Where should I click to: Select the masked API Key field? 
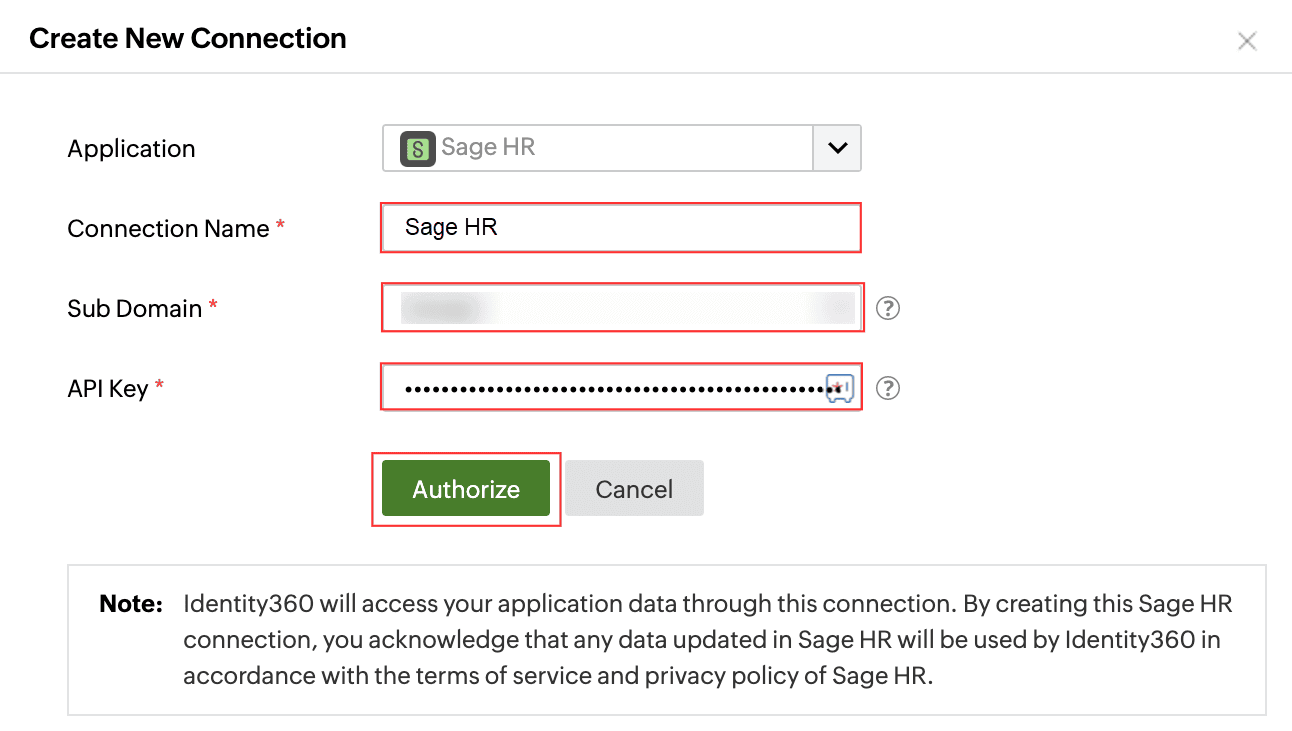click(600, 388)
